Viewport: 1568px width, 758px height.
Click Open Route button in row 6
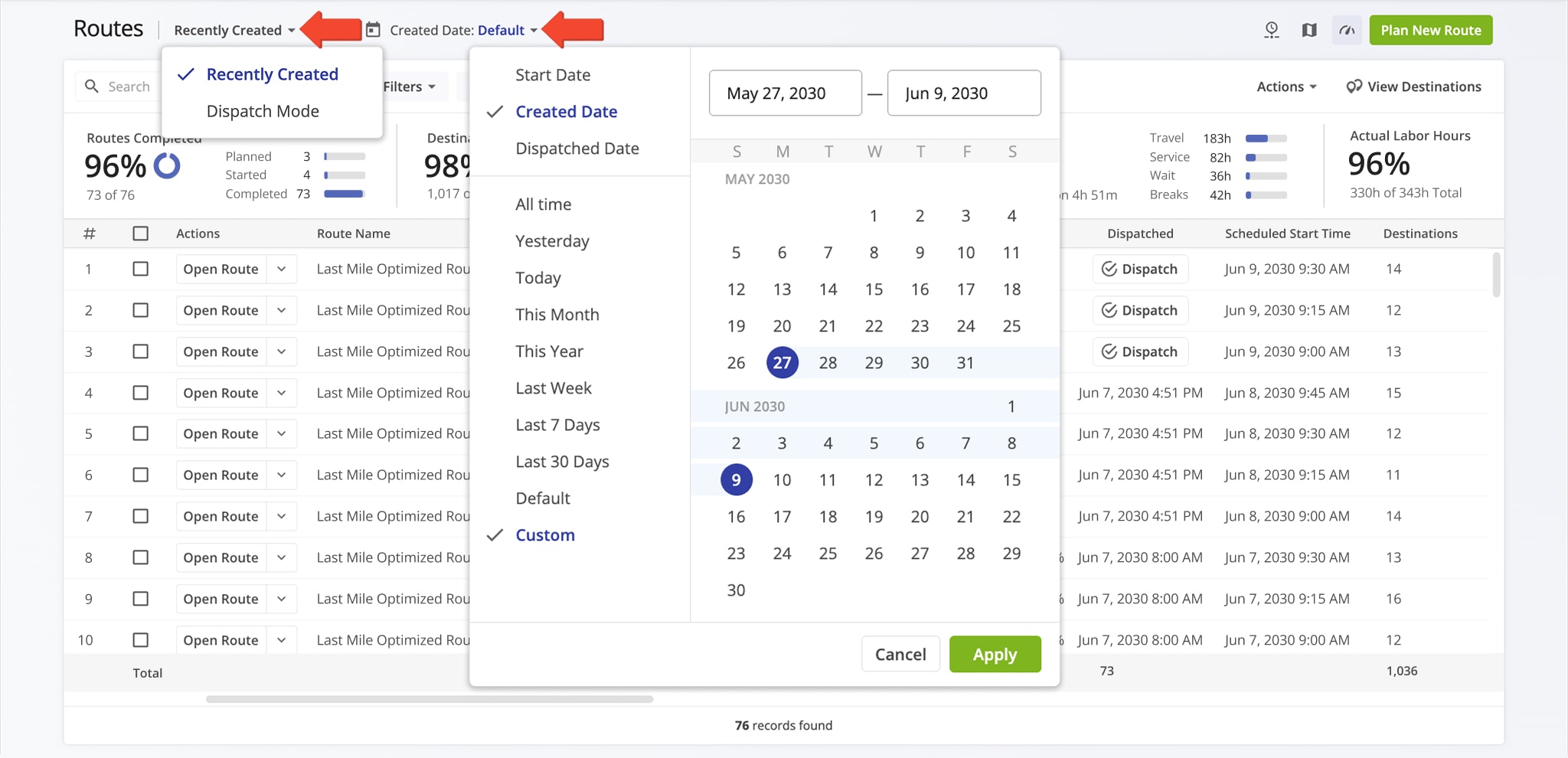220,475
